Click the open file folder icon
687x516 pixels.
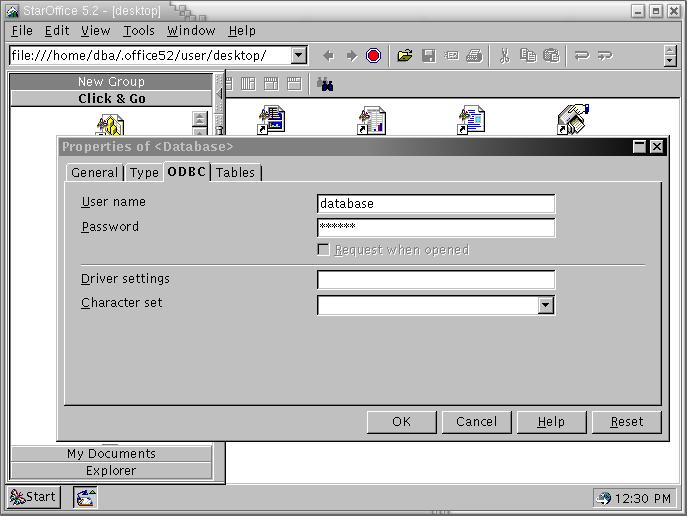point(405,56)
